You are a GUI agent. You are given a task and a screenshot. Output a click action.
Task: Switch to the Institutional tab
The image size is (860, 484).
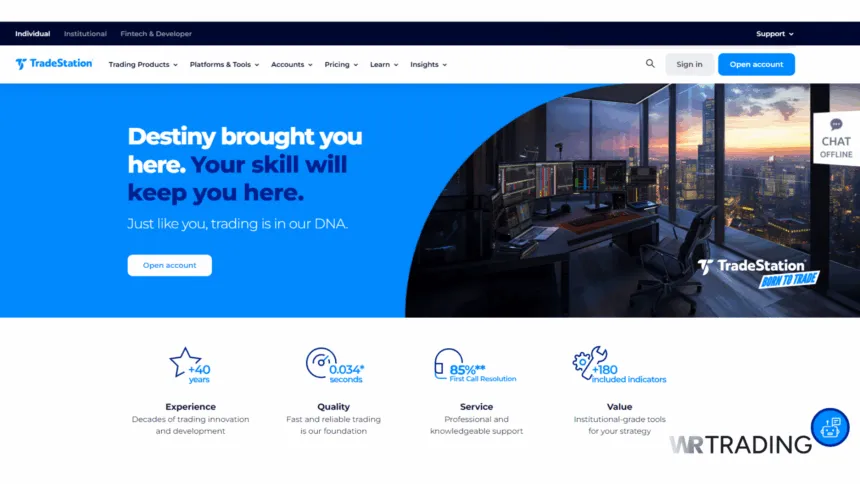point(85,34)
